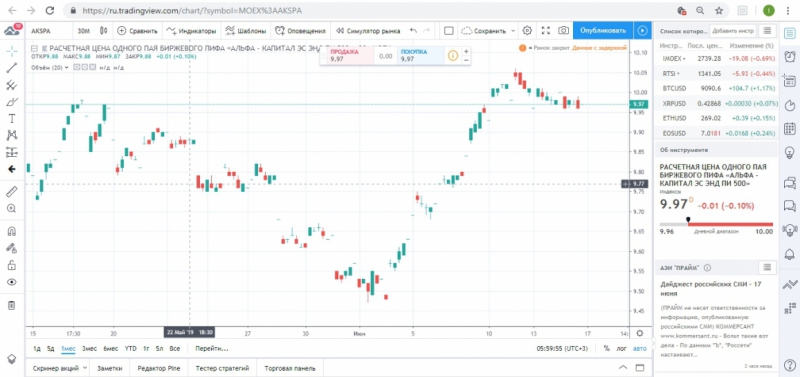800x377 pixels.
Task: Remove drawings with trash icon
Action: coord(12,305)
